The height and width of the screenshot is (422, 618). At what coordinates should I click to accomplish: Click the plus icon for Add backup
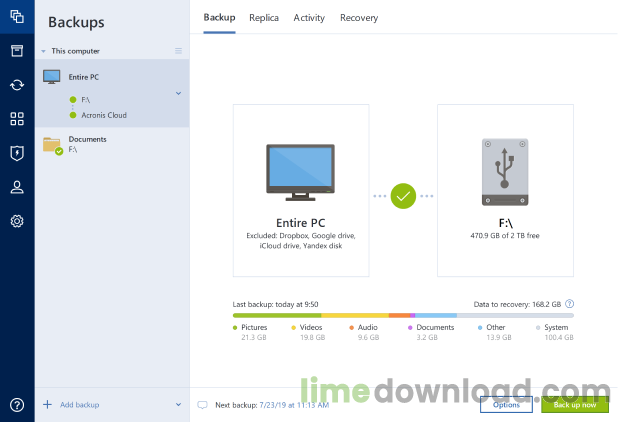click(47, 405)
